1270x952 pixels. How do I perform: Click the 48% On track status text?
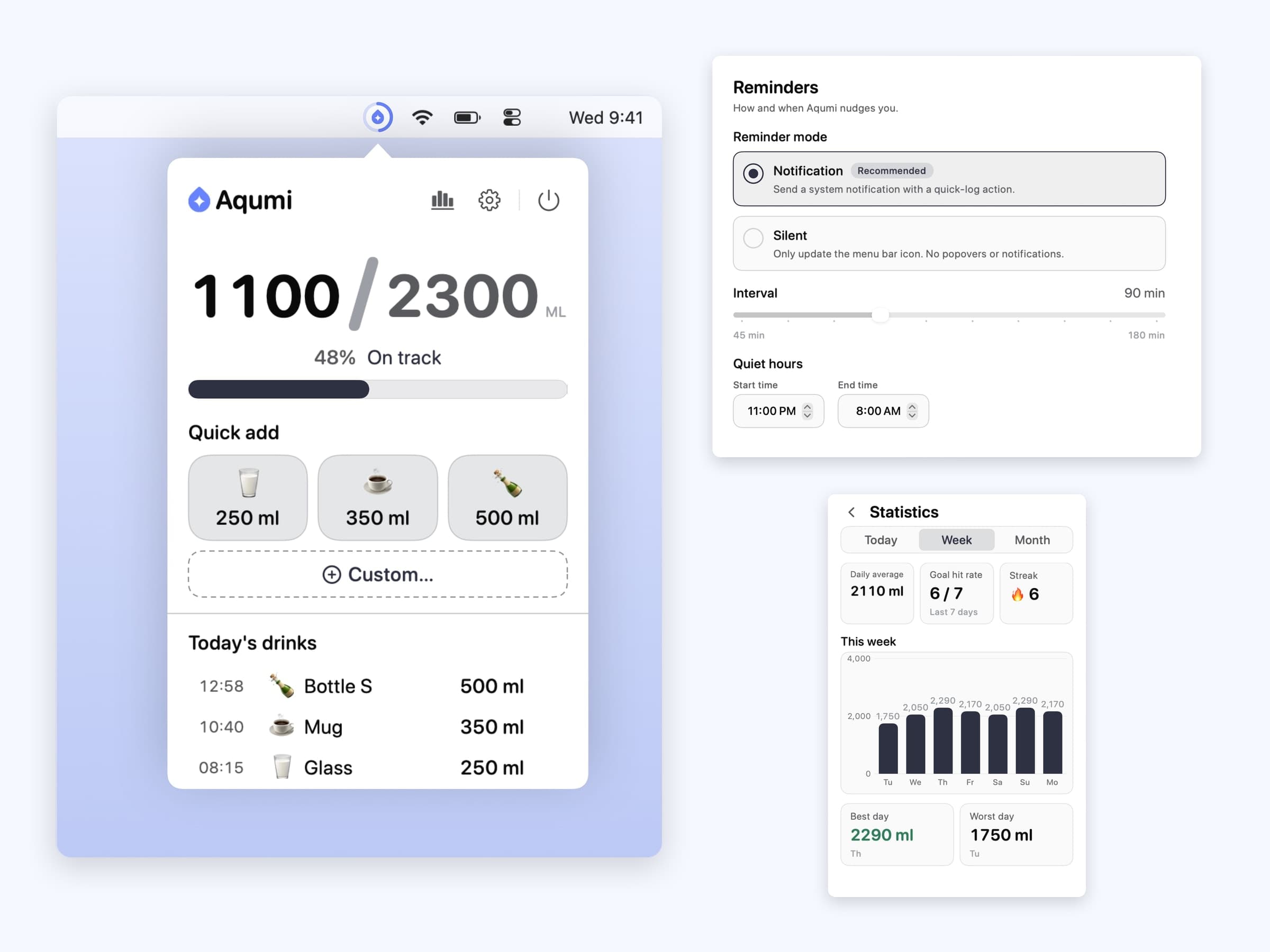pos(377,358)
